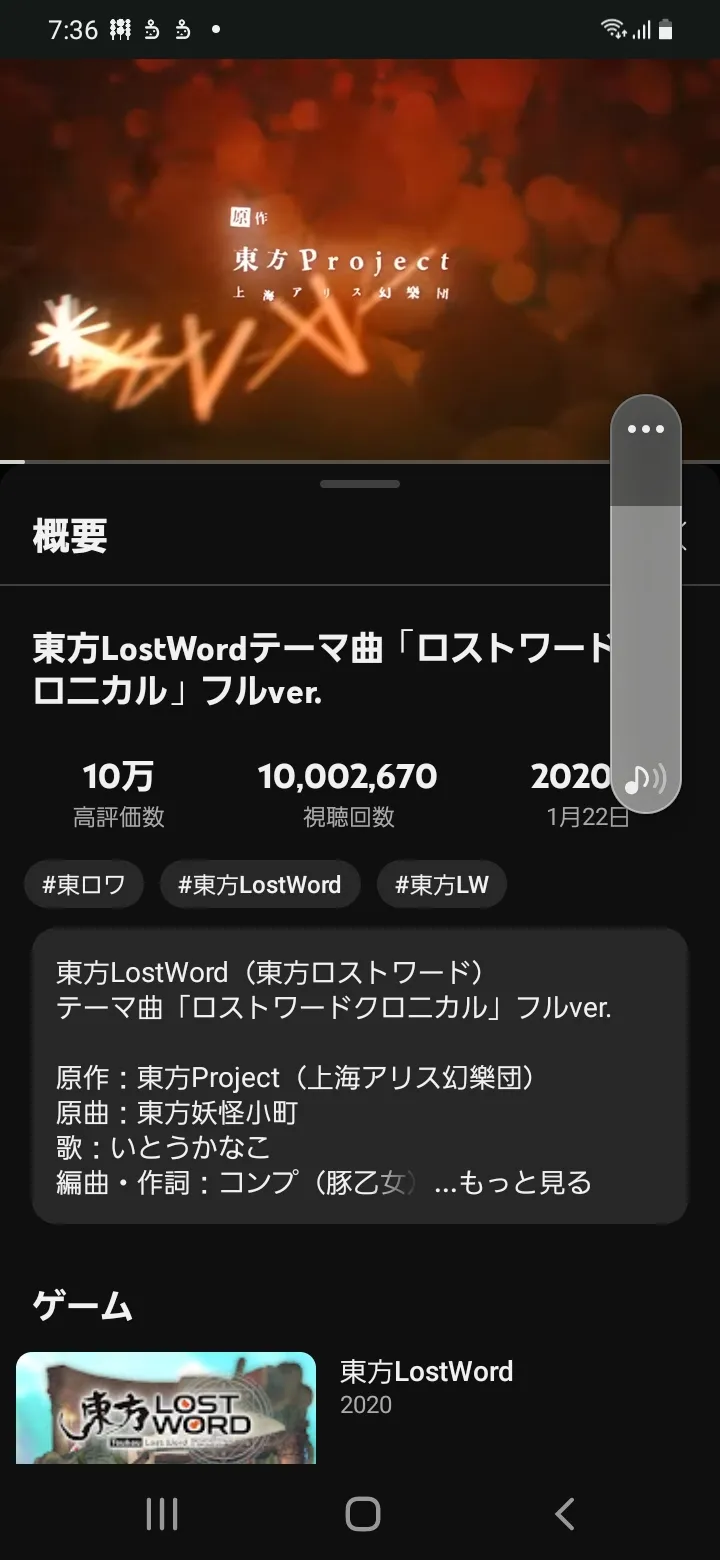Tap the 10万 高評価数 like count
The image size is (720, 1560).
tap(118, 794)
